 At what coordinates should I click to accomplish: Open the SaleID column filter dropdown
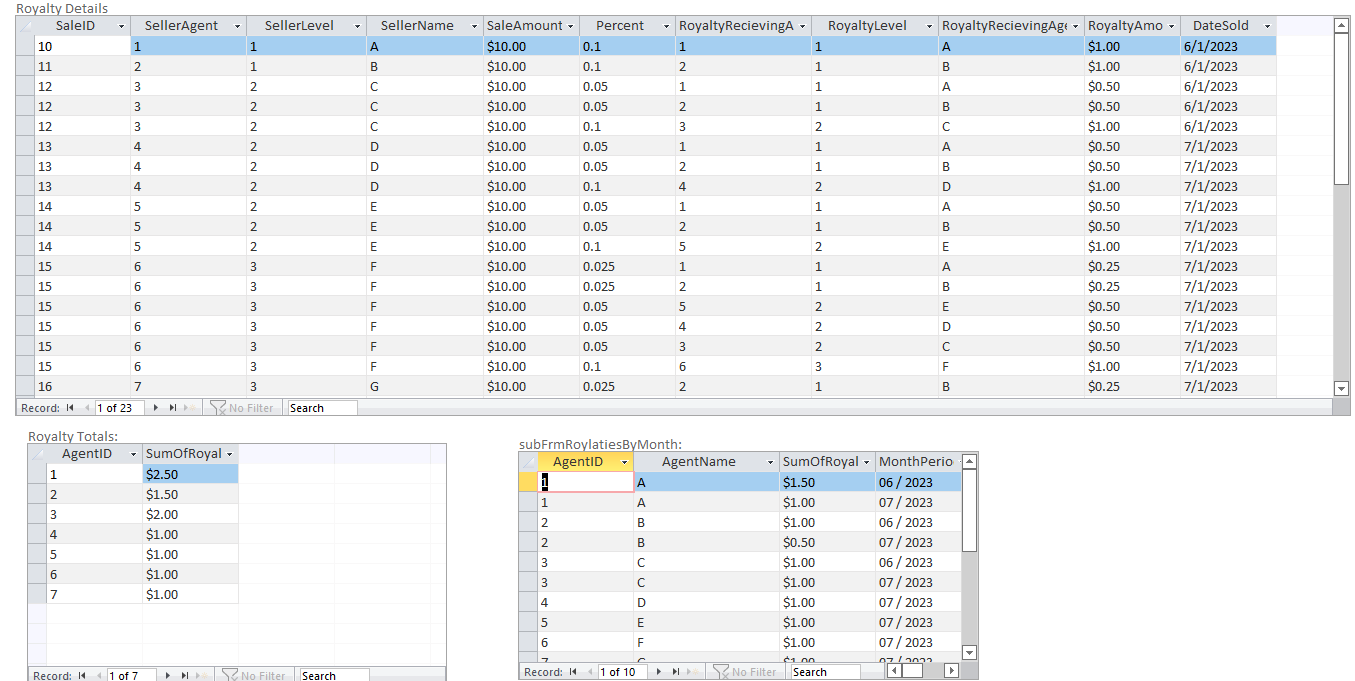click(x=121, y=26)
